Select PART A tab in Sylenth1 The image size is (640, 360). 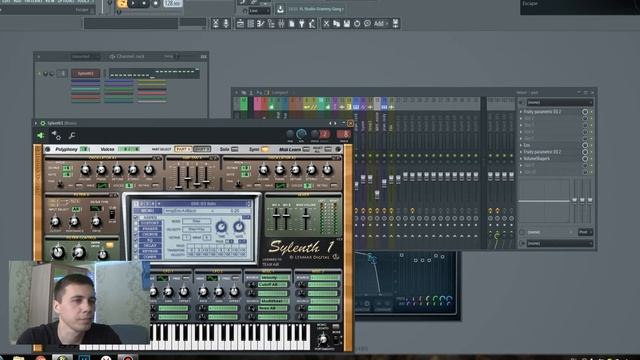click(183, 149)
